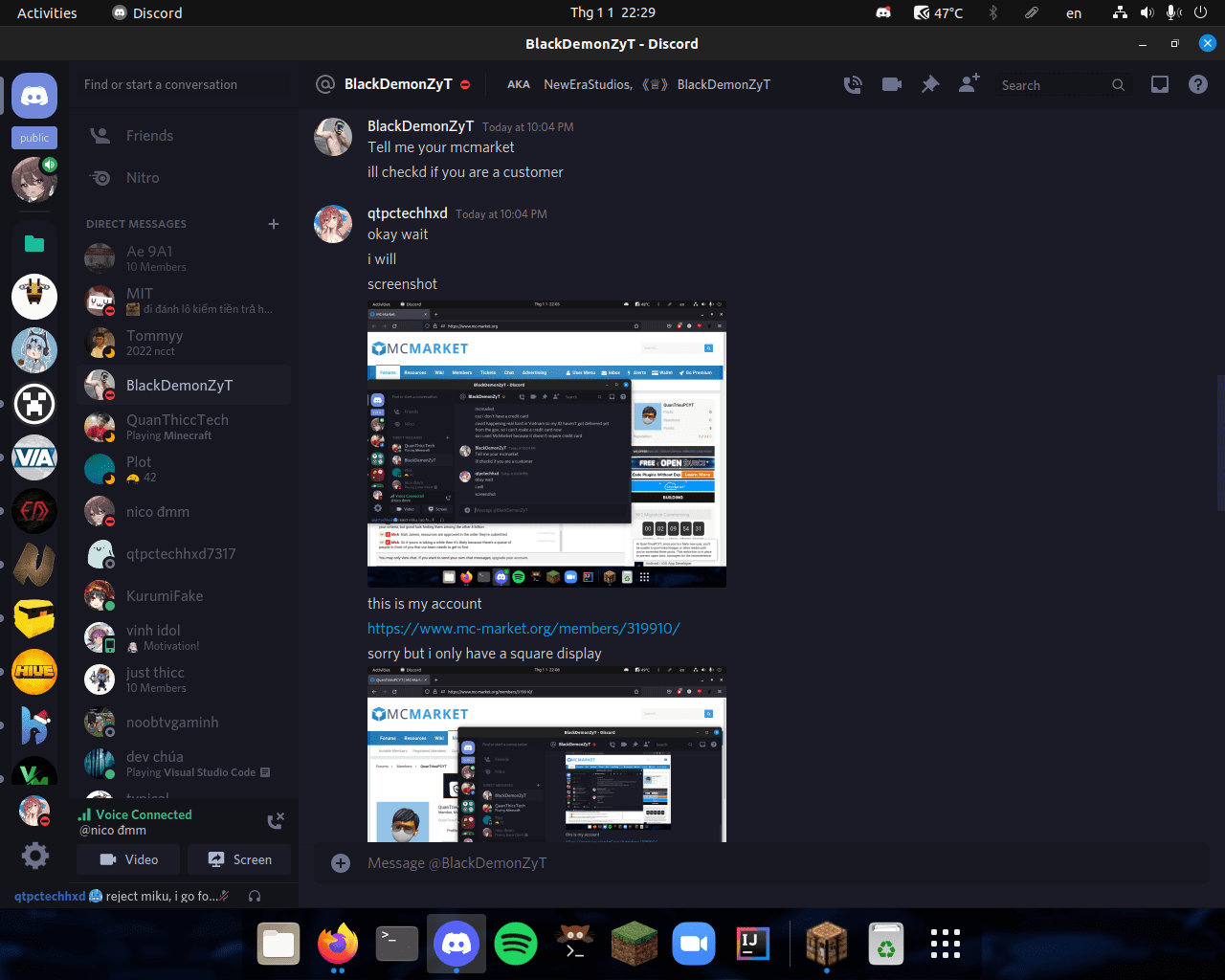The image size is (1225, 980).
Task: Open the Trash in the dock
Action: [x=886, y=945]
